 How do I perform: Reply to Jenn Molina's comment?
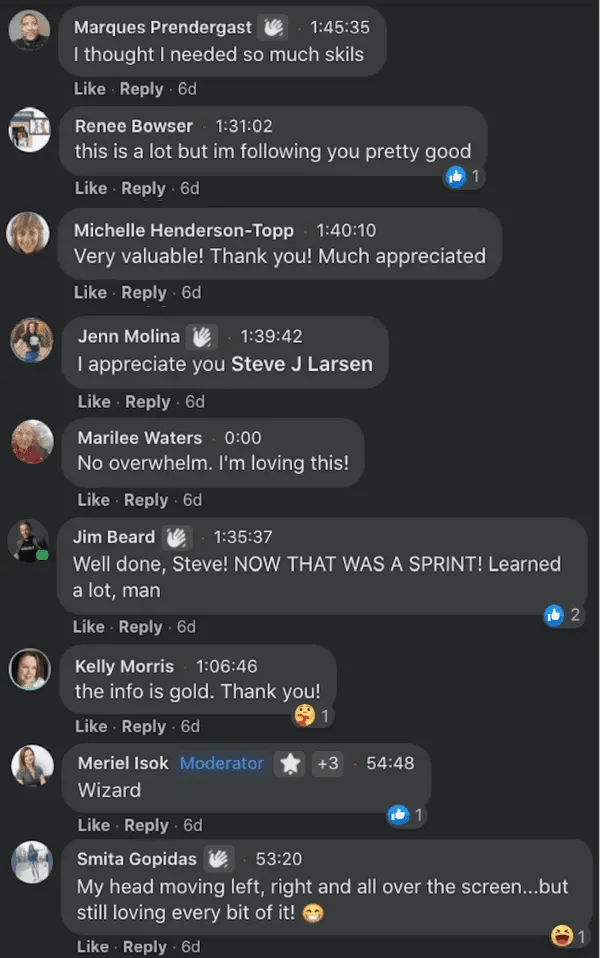pyautogui.click(x=147, y=402)
